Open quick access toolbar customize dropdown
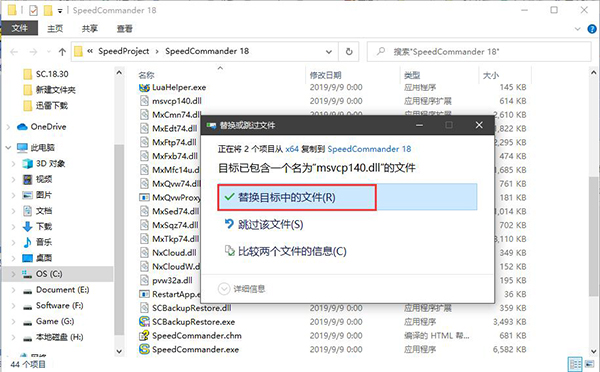 [x=60, y=11]
